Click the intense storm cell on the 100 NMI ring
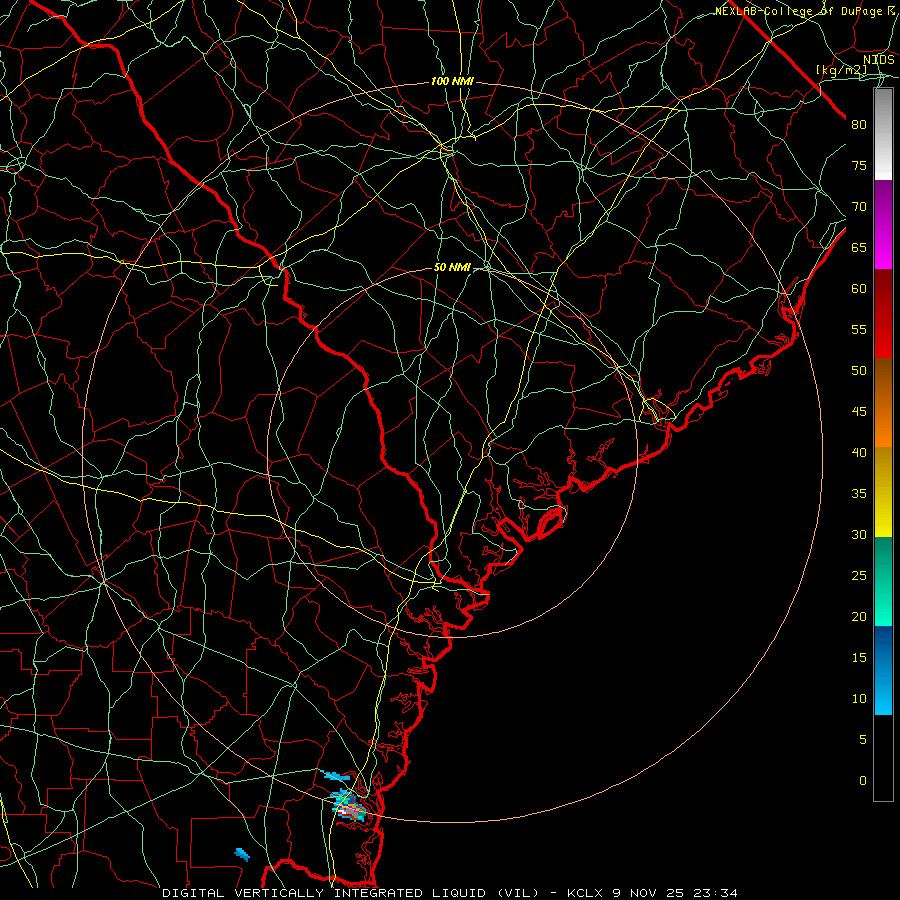 pyautogui.click(x=350, y=806)
